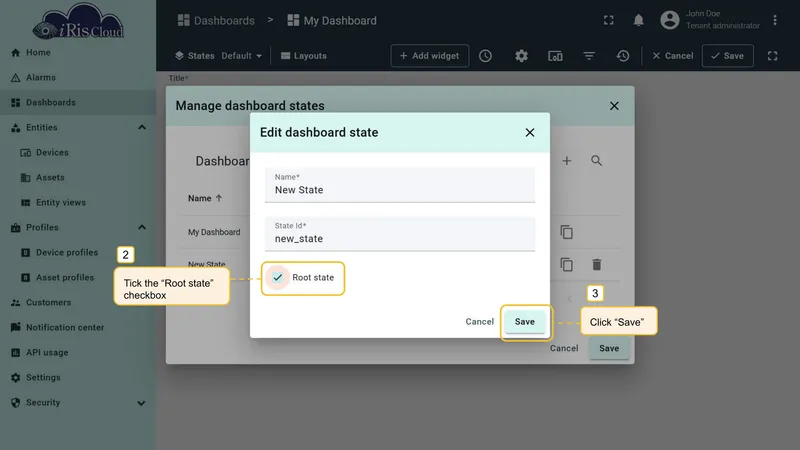This screenshot has width=800, height=450.
Task: Tick the Root state checkbox
Action: pyautogui.click(x=278, y=278)
